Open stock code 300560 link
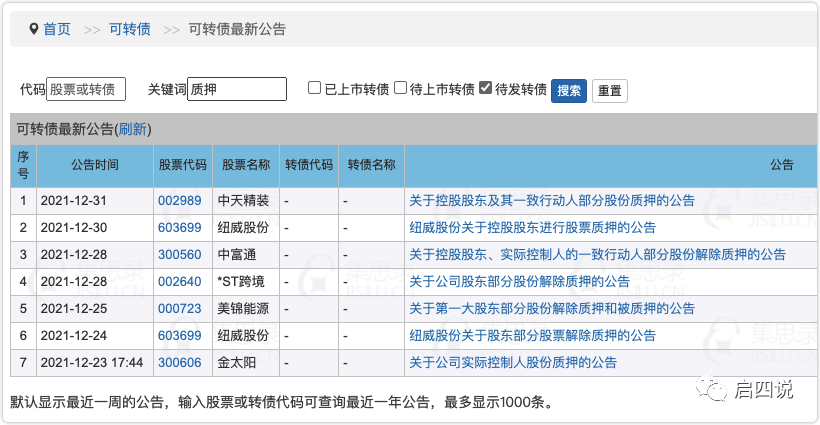 click(179, 255)
